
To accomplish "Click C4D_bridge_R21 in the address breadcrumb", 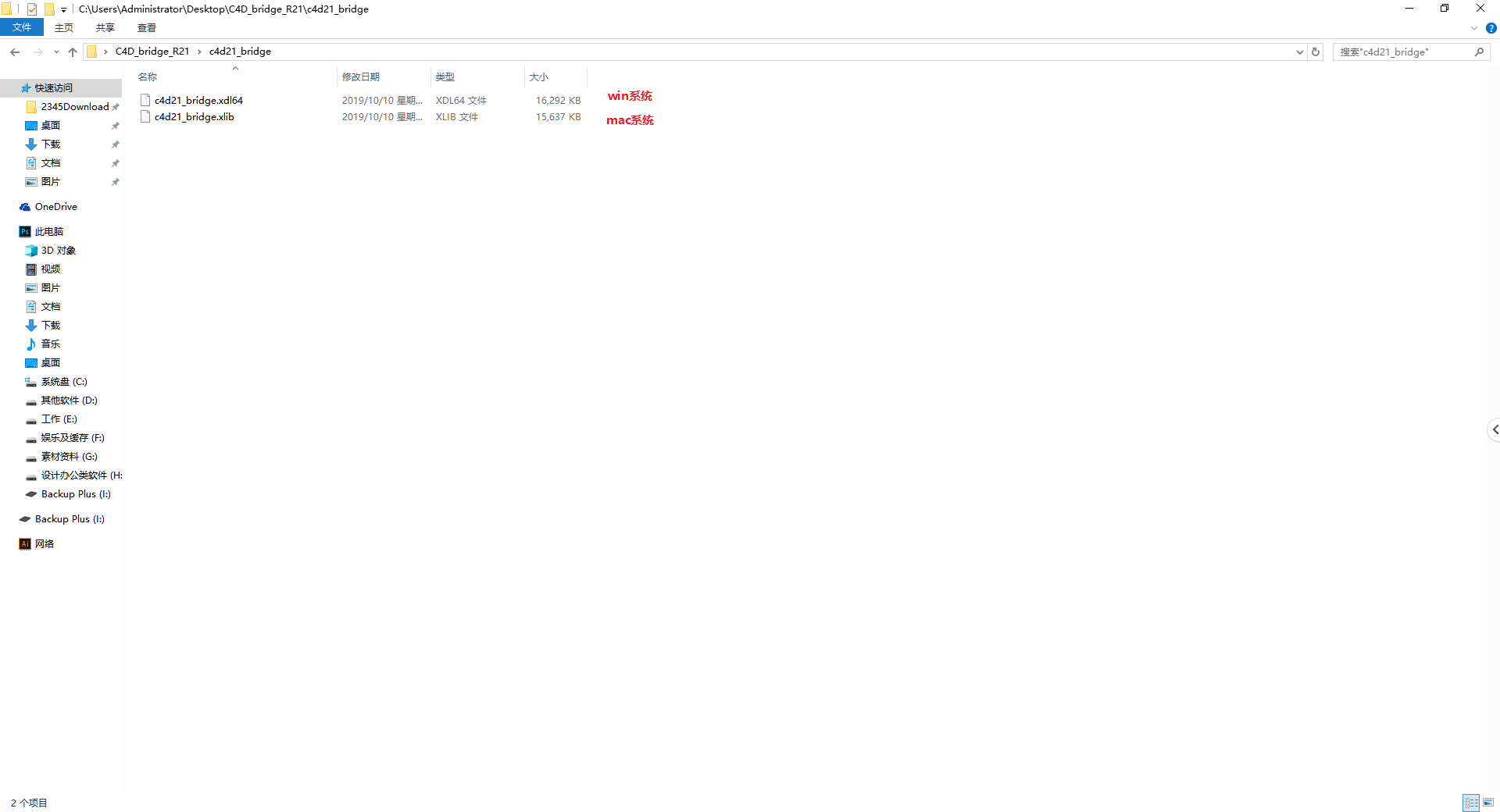I will (x=152, y=52).
